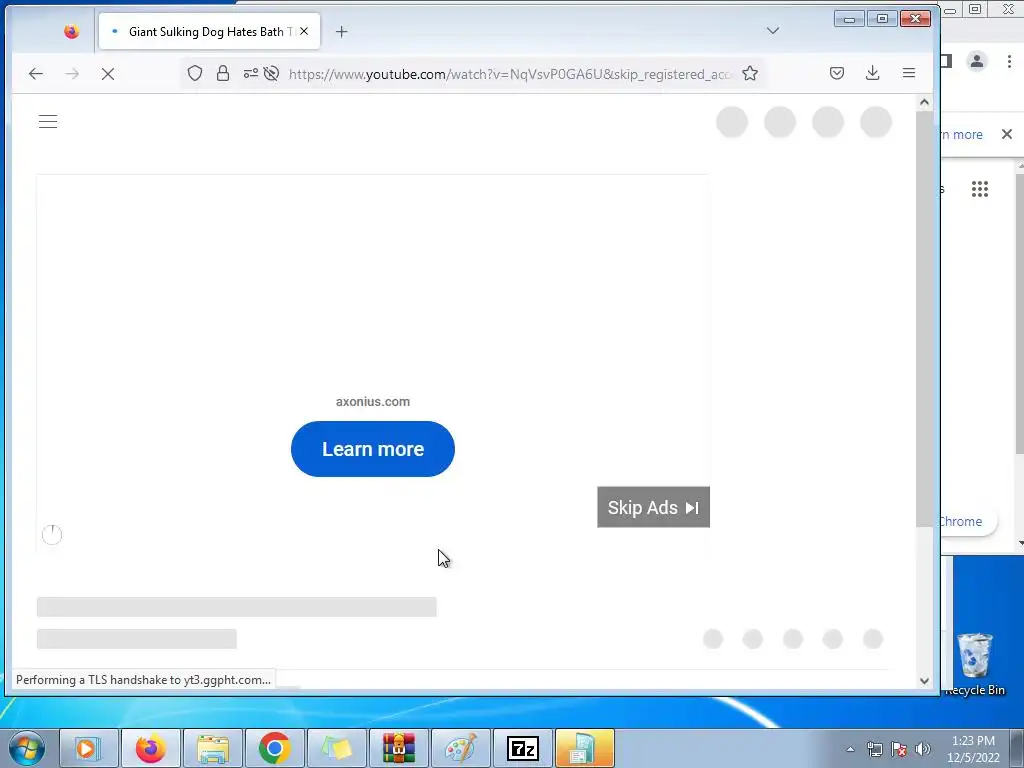Open the site permissions icon in address bar
Image resolution: width=1024 pixels, height=768 pixels.
coord(251,73)
